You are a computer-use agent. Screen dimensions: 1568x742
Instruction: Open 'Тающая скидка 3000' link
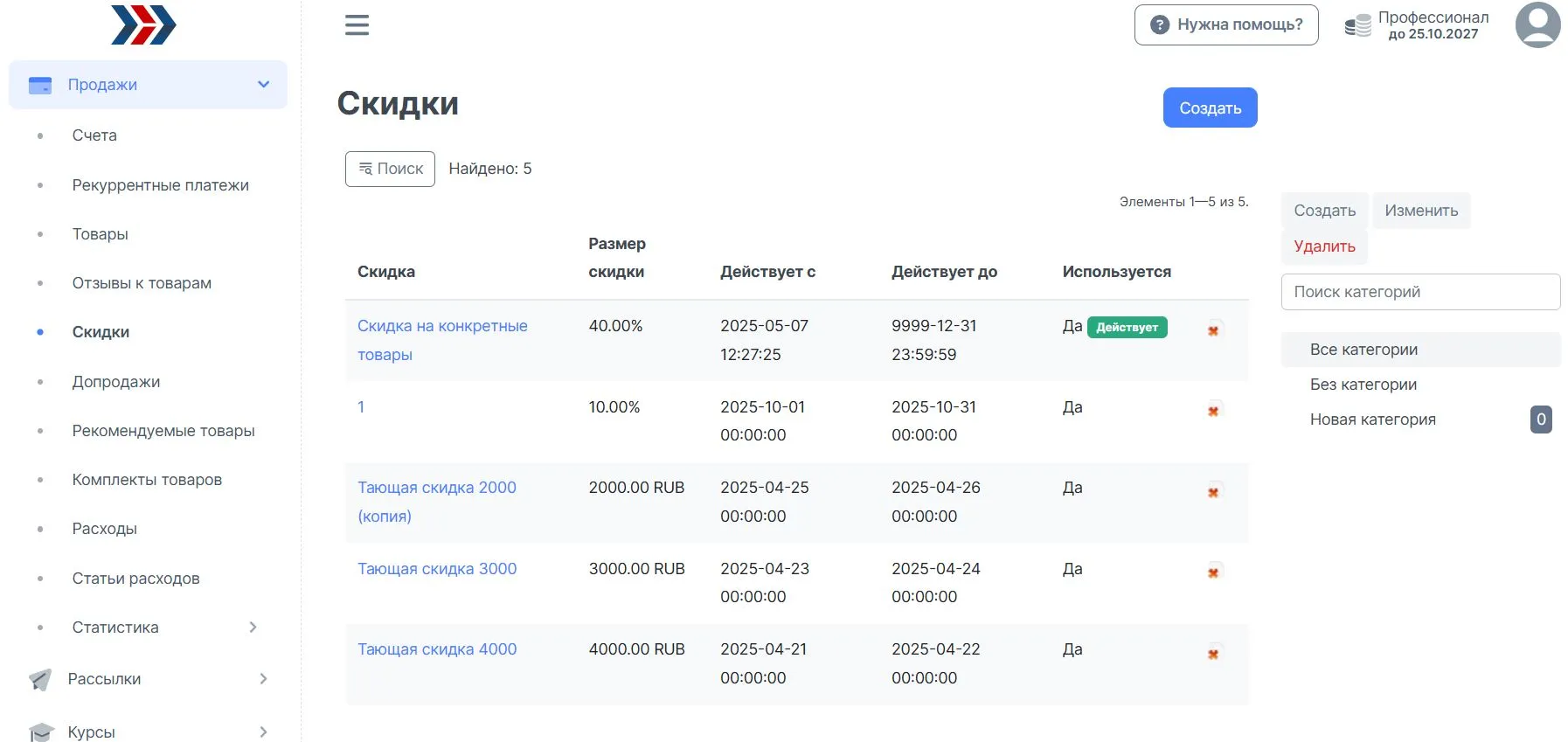point(437,569)
